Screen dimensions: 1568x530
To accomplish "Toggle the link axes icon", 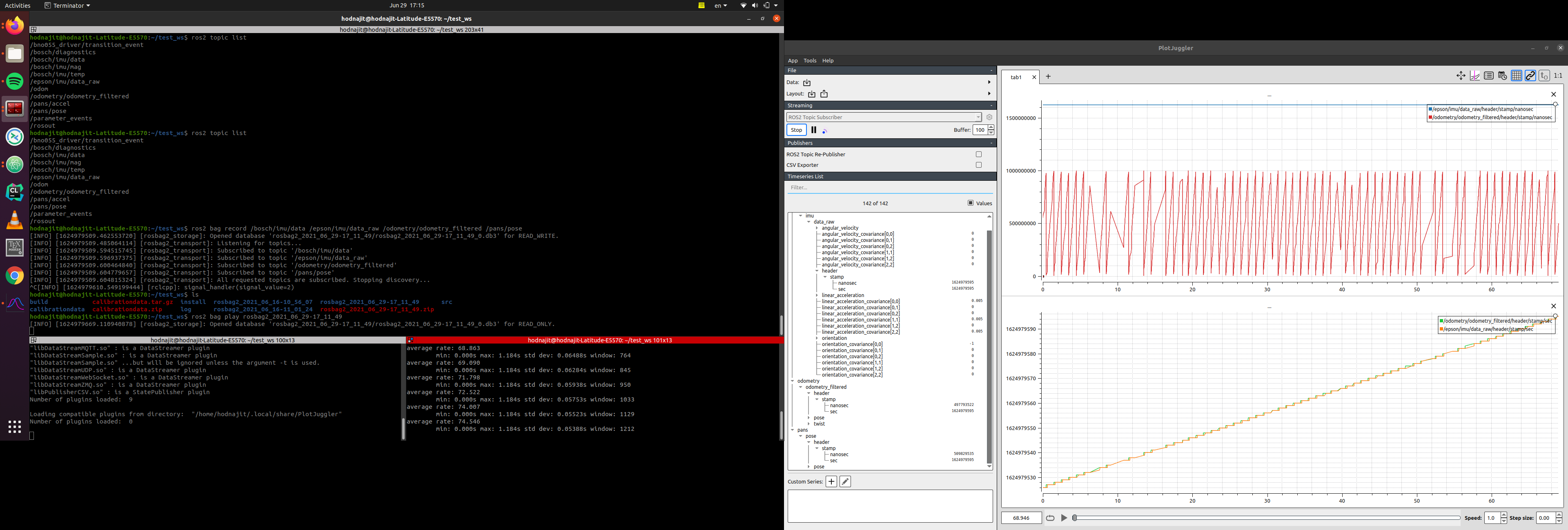I will [x=1530, y=75].
